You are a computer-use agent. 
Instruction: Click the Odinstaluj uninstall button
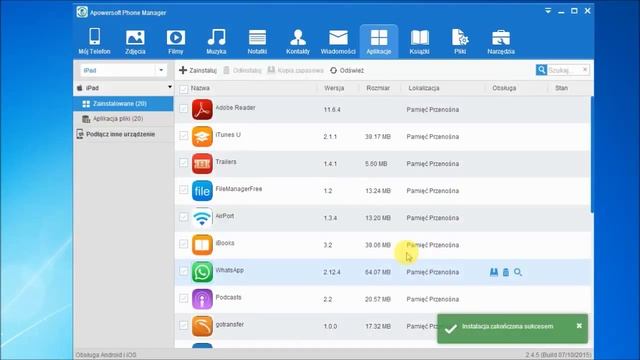click(x=242, y=70)
